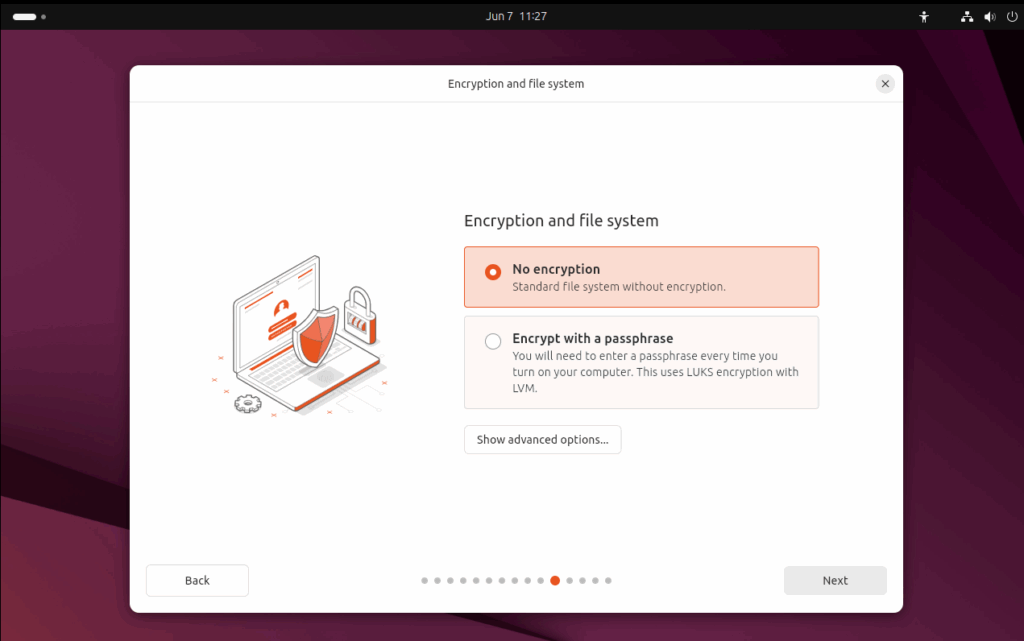This screenshot has width=1024, height=641.
Task: Click Next to continue installation
Action: 835,580
